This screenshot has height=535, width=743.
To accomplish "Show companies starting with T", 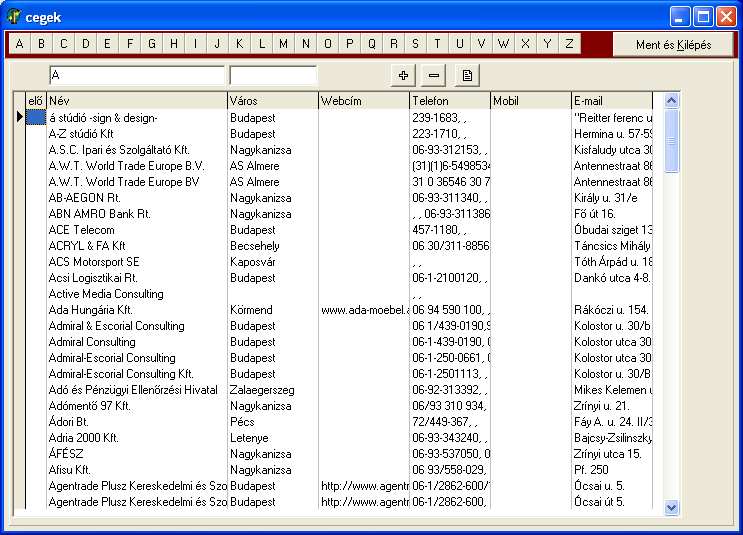I will [x=438, y=44].
